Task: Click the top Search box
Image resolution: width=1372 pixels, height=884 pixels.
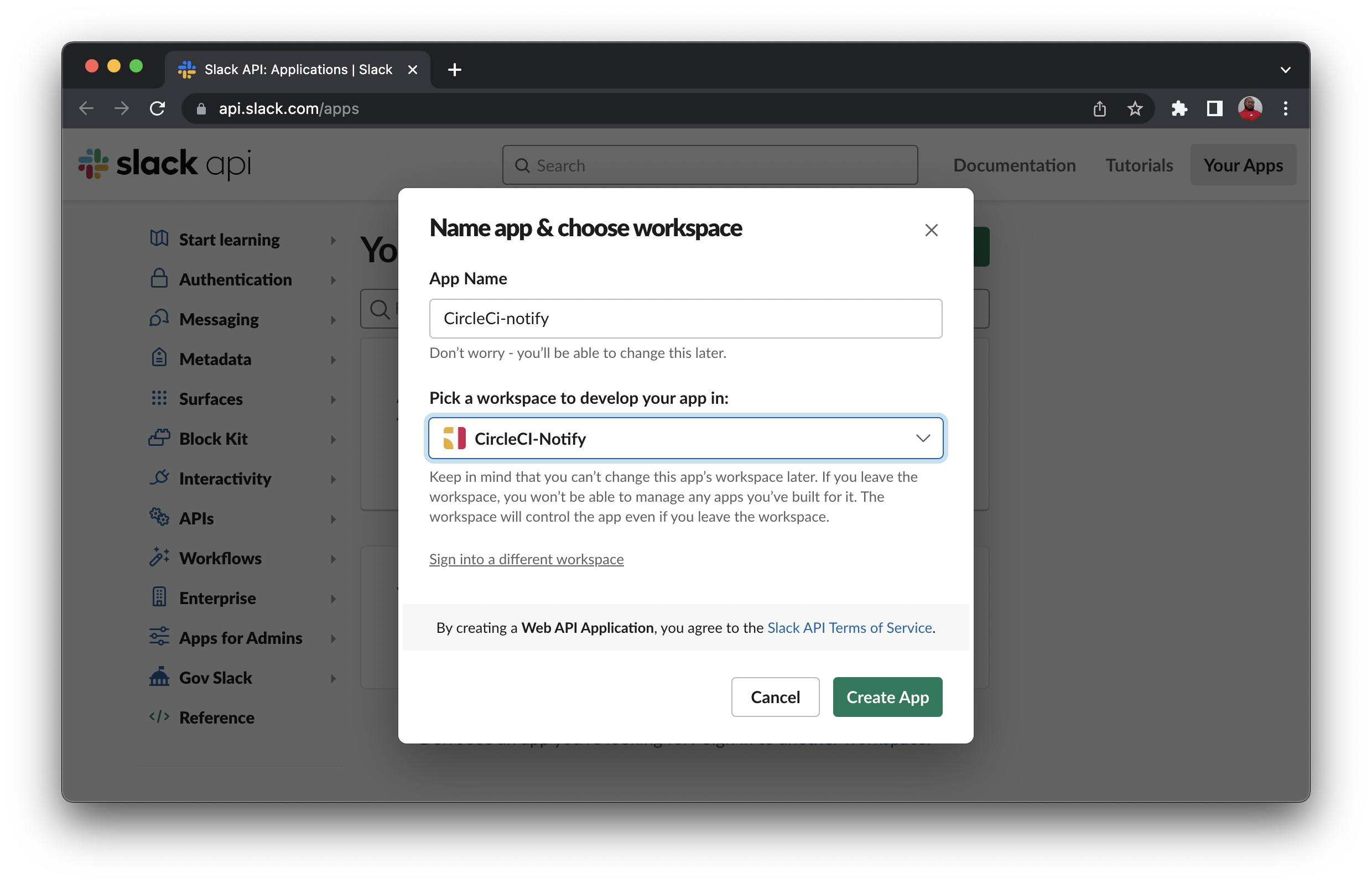Action: [x=710, y=165]
